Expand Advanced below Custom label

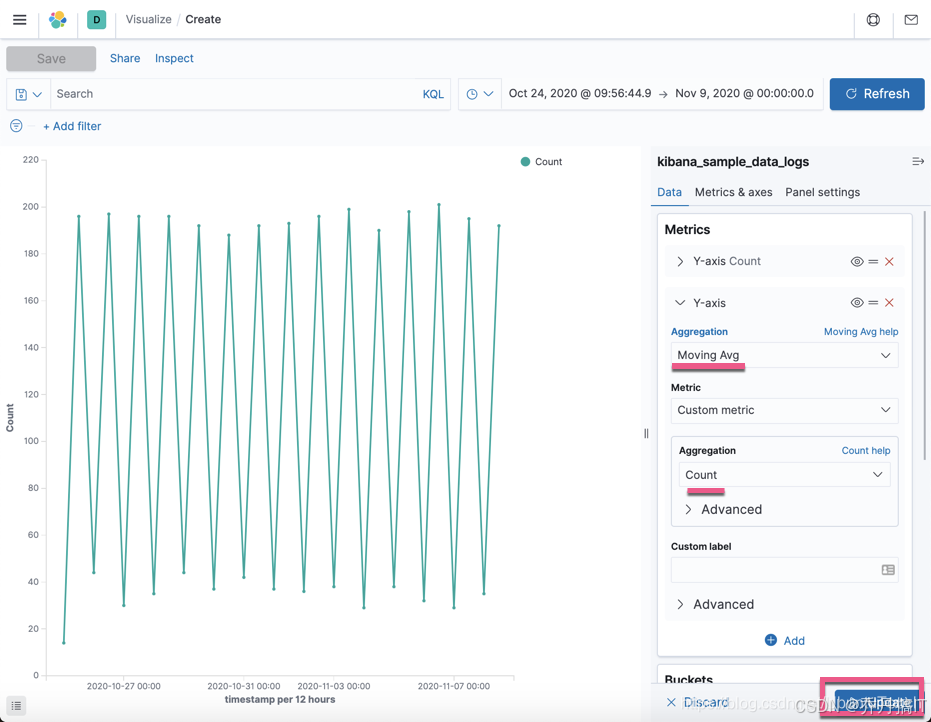pyautogui.click(x=715, y=604)
